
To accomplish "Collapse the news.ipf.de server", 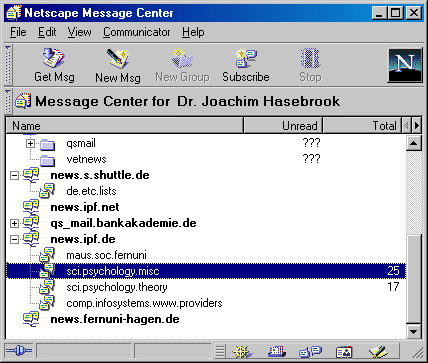I will [14, 240].
